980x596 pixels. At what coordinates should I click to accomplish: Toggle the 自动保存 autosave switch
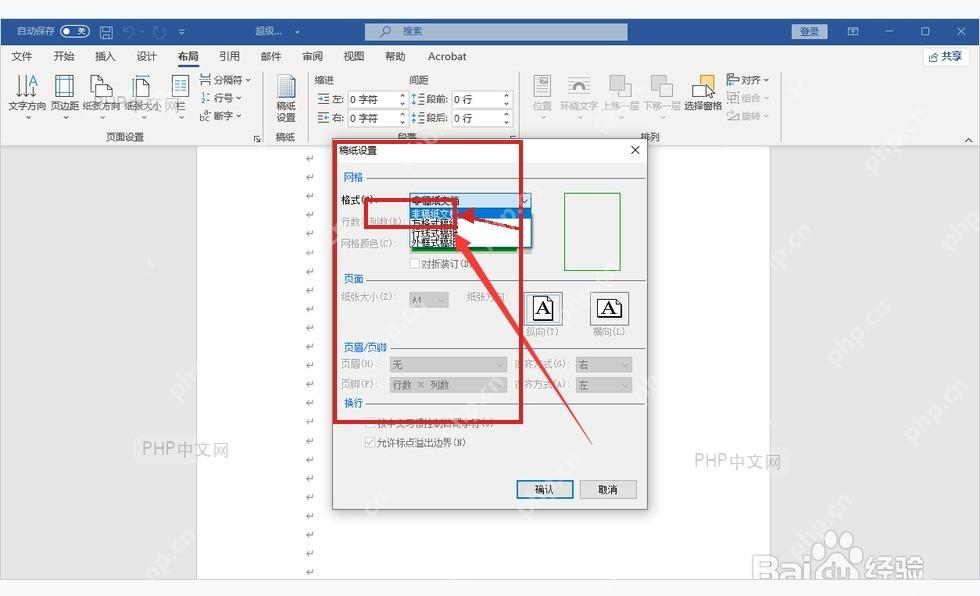tap(74, 31)
